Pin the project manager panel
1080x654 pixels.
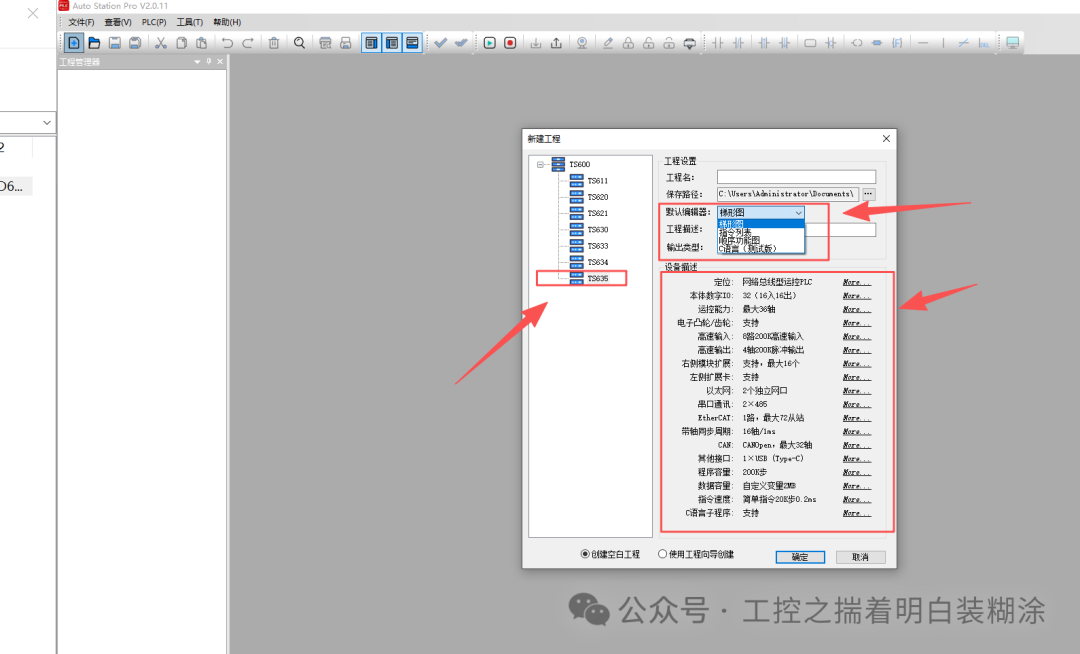click(x=209, y=61)
